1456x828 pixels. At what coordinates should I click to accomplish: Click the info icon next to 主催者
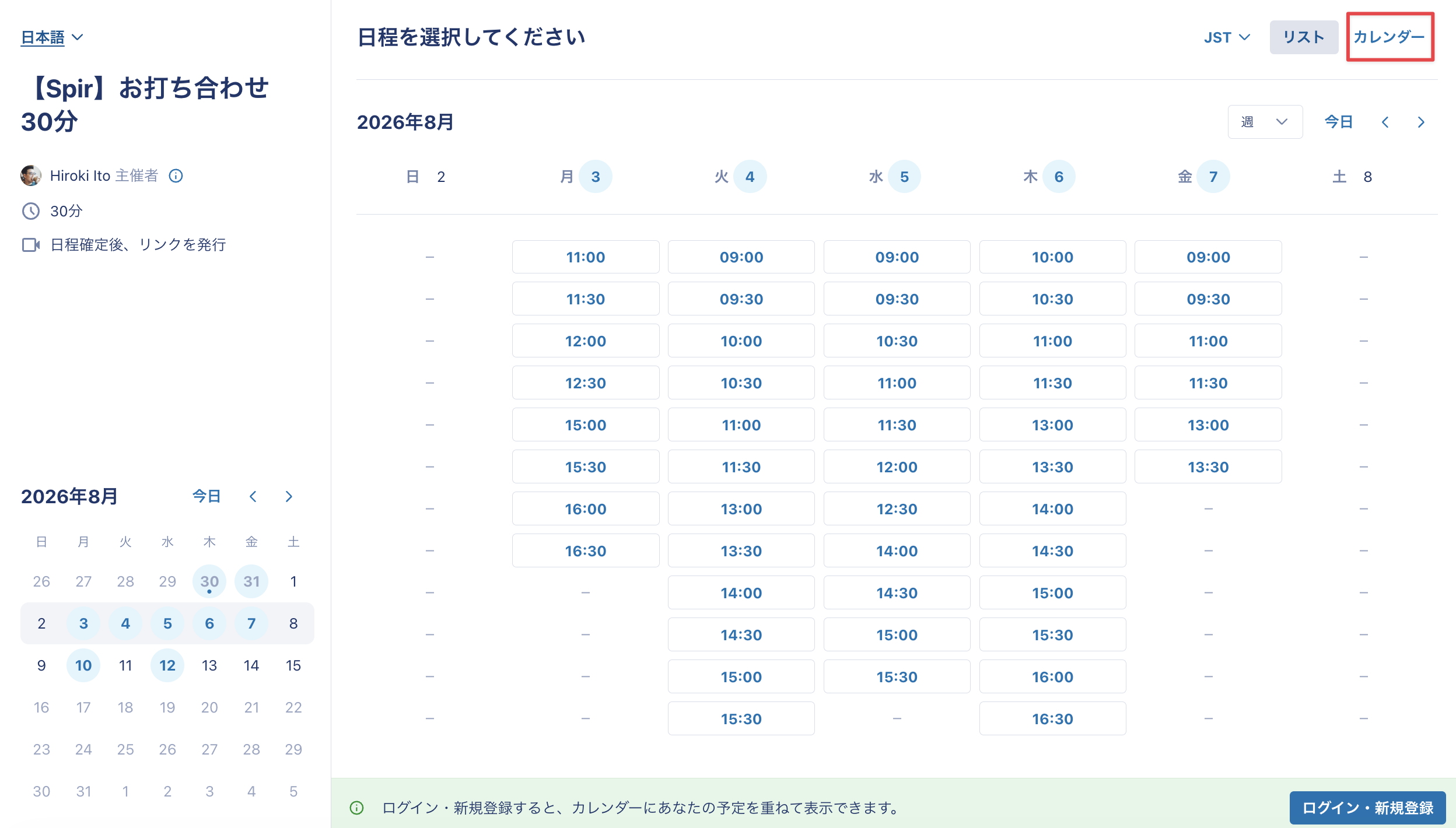click(x=176, y=176)
